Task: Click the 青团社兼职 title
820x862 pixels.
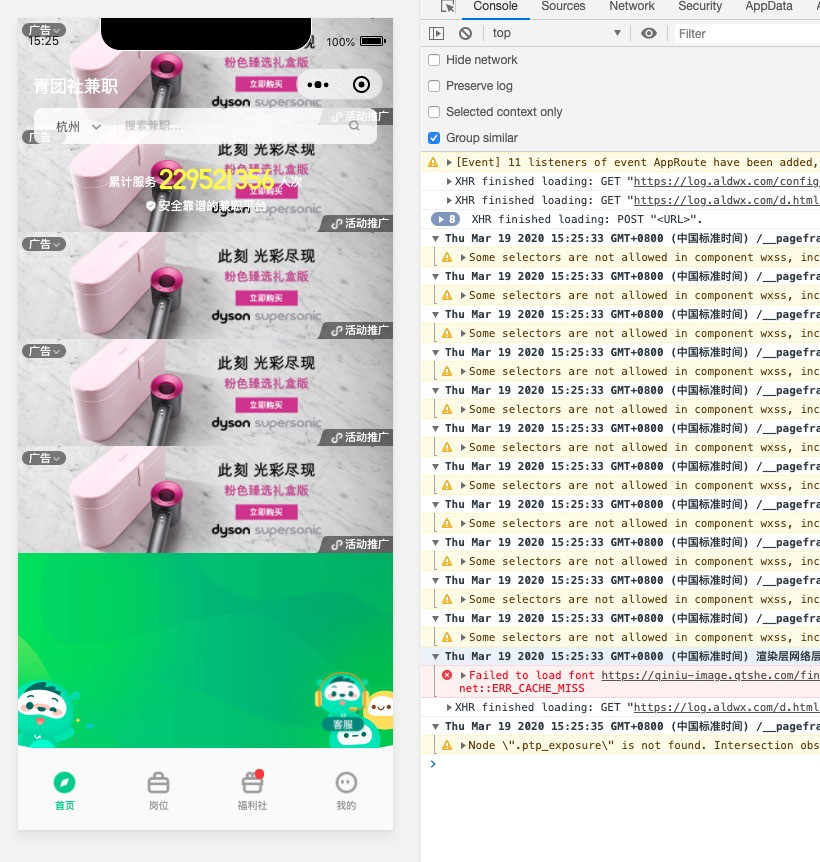Action: tap(75, 86)
